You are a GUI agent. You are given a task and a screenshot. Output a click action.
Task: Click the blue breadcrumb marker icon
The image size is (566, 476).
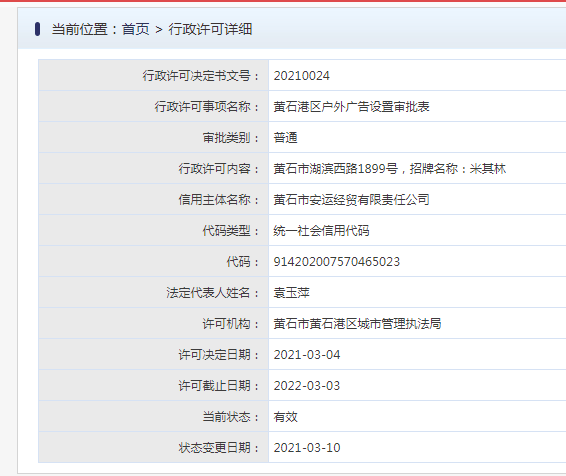coord(37,29)
